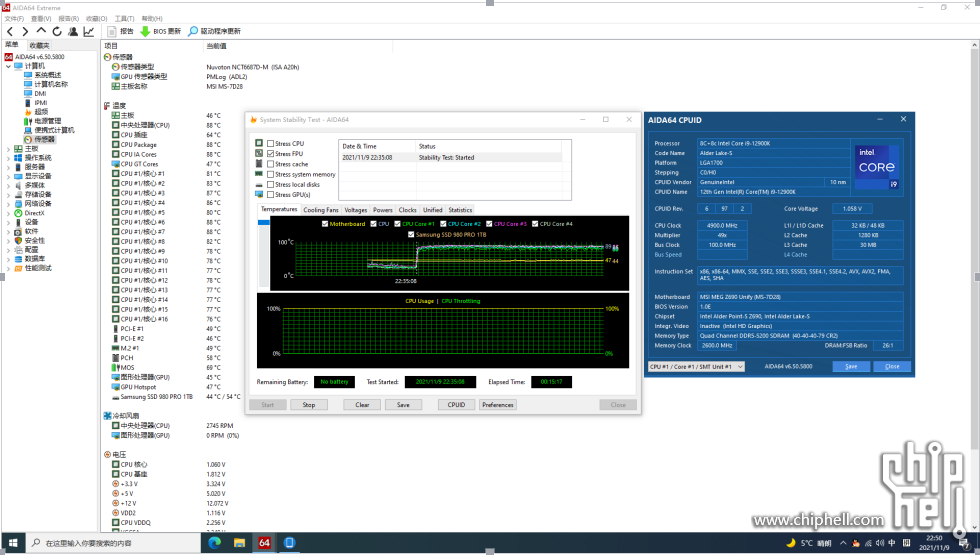980x555 pixels.
Task: Toggle the Samsung SSD 980 PRO graph checkbox
Action: (x=411, y=234)
